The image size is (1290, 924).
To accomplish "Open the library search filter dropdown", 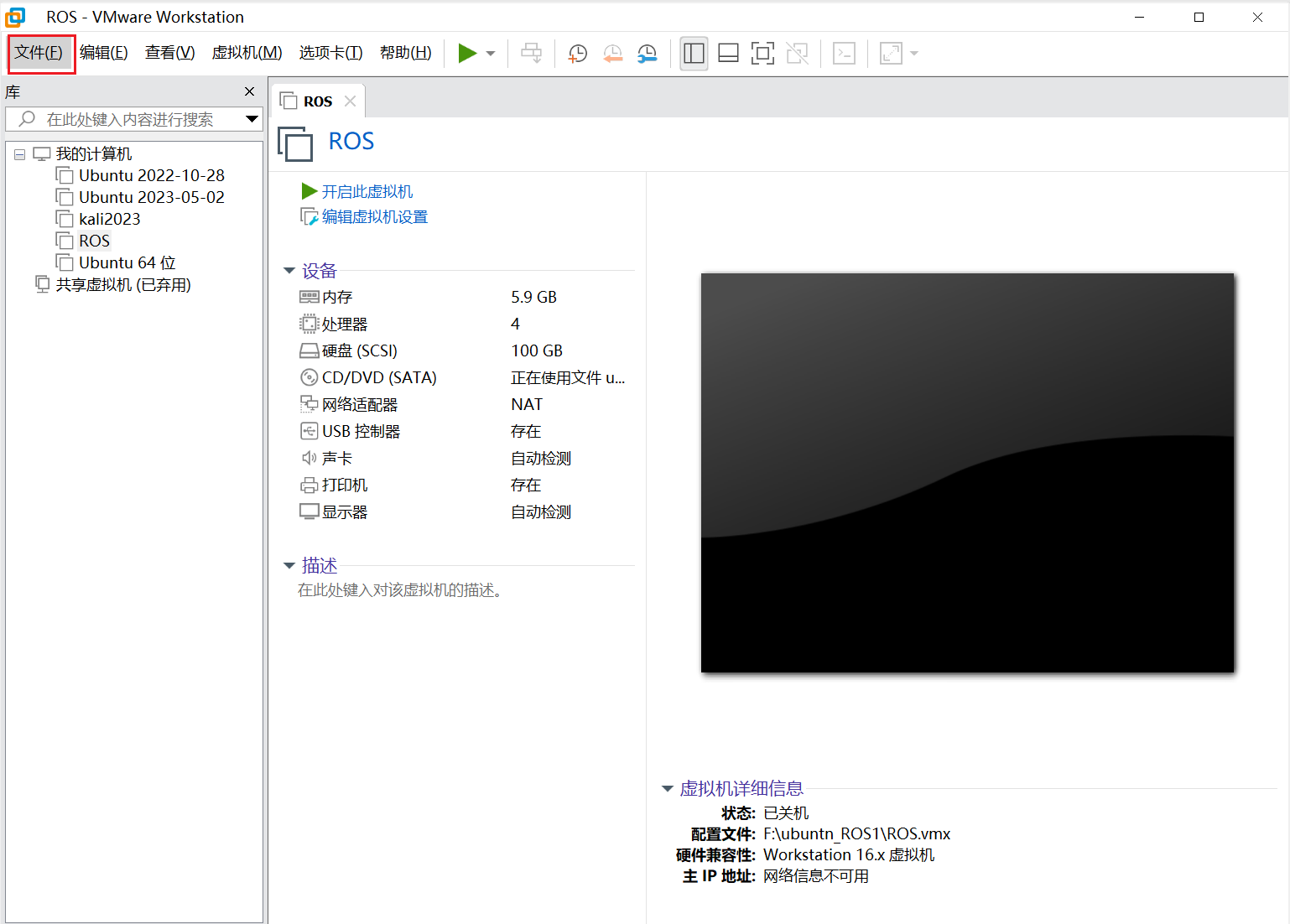I will pyautogui.click(x=252, y=119).
